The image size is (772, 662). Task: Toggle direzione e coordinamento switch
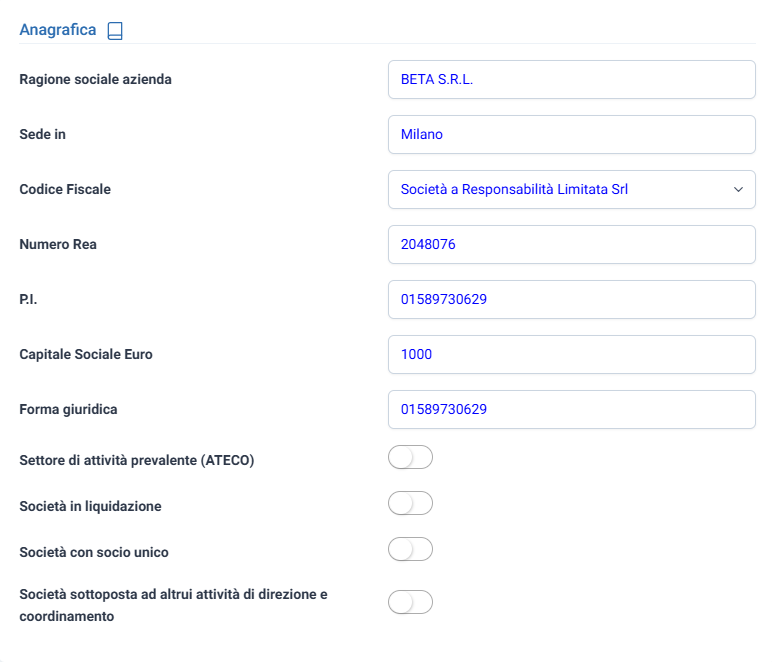click(x=410, y=602)
